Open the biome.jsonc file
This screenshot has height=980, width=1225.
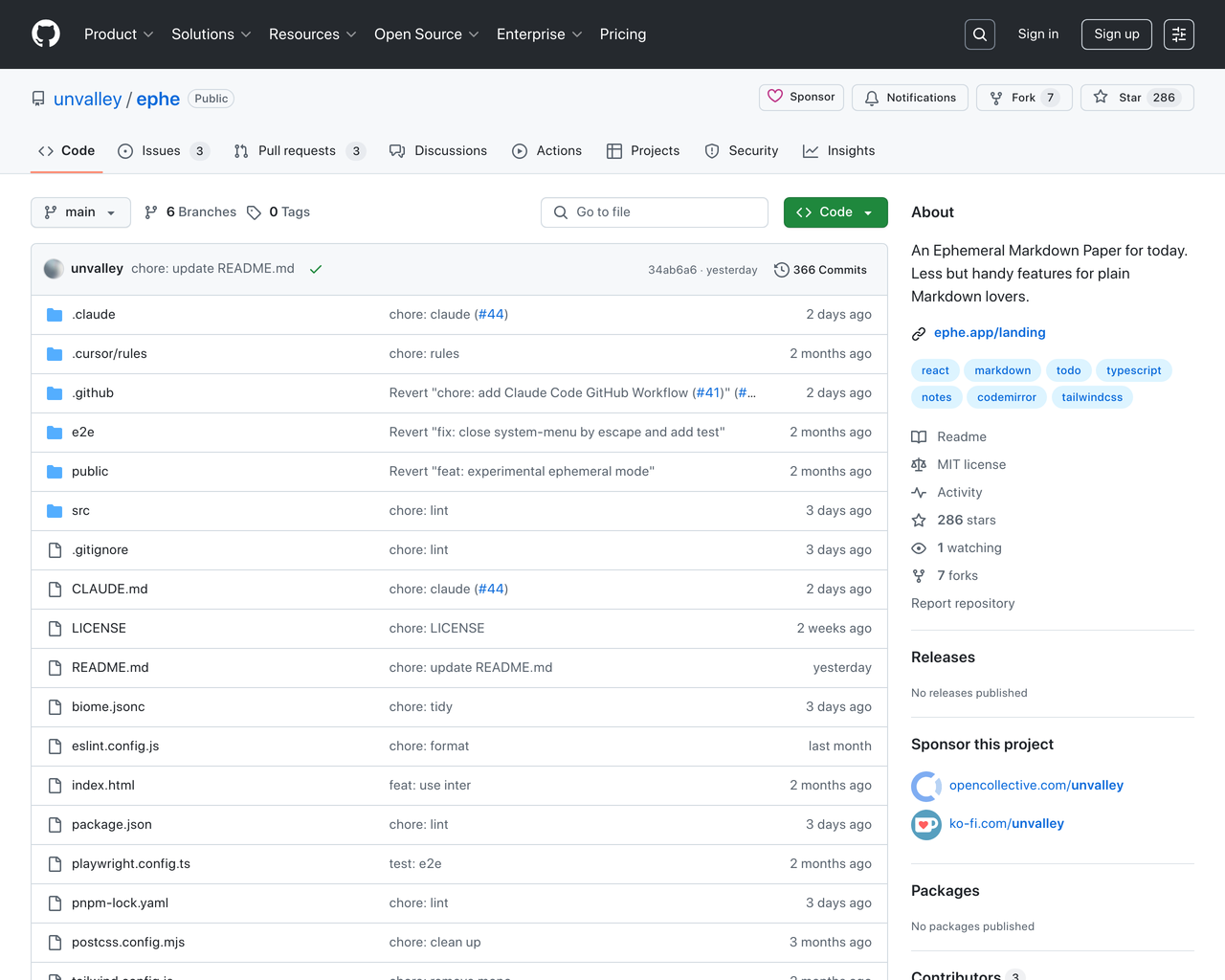108,707
